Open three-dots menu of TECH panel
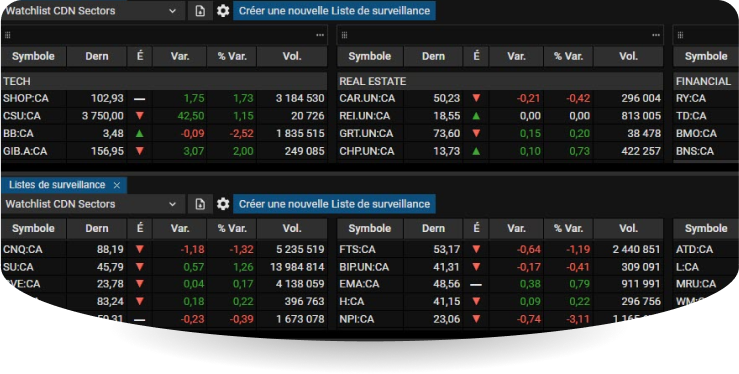Viewport: 739px width, 374px height. (x=320, y=35)
